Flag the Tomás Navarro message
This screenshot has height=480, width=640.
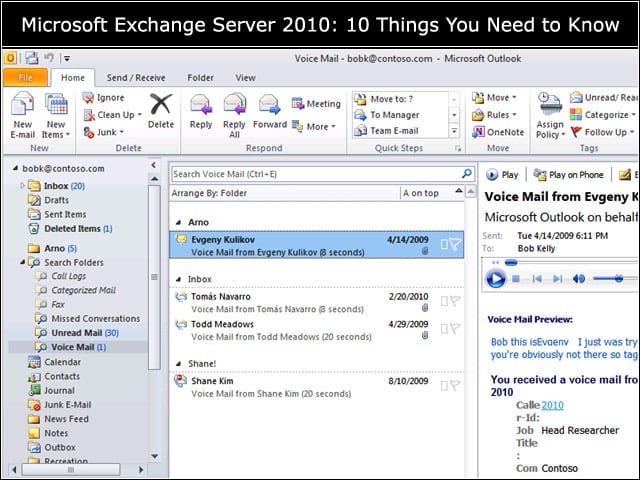pos(455,301)
